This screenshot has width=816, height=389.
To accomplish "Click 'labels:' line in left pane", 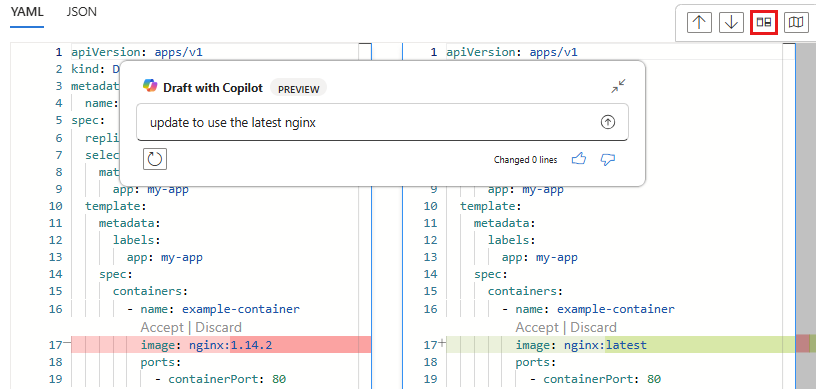I will (137, 240).
